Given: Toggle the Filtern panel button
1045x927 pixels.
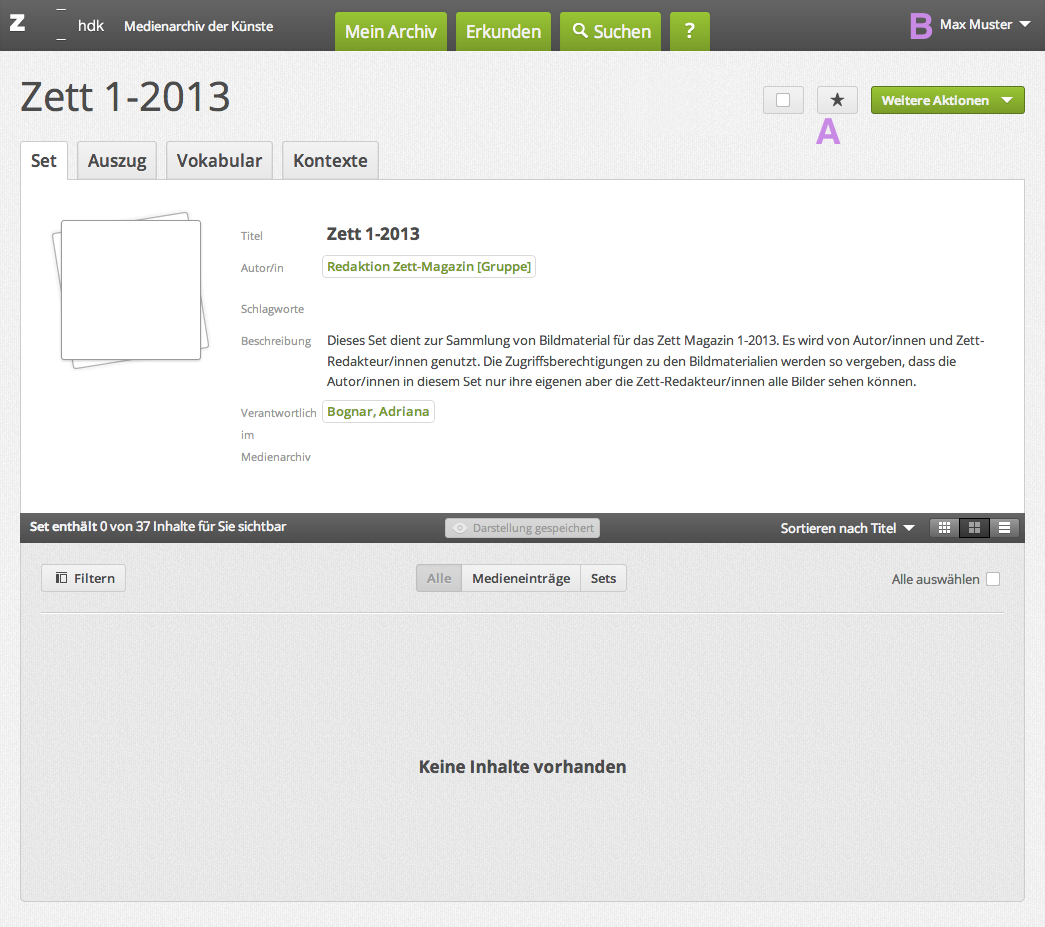Looking at the screenshot, I should 84,578.
